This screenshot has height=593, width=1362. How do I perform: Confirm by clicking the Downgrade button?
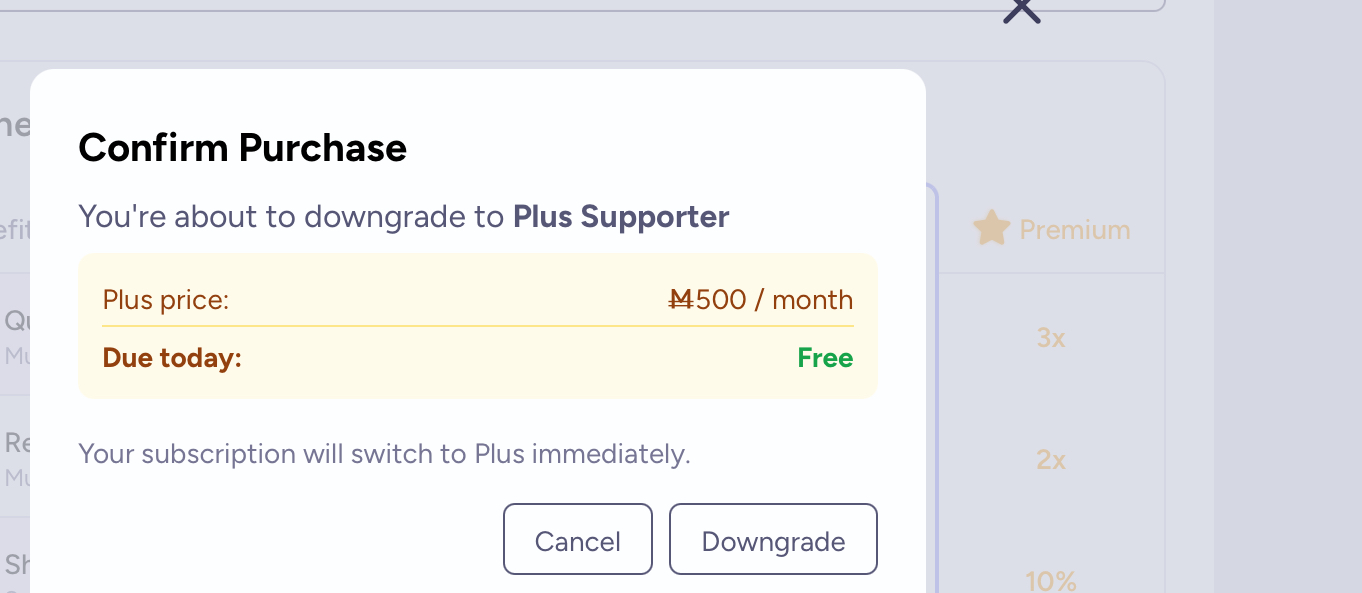(773, 540)
